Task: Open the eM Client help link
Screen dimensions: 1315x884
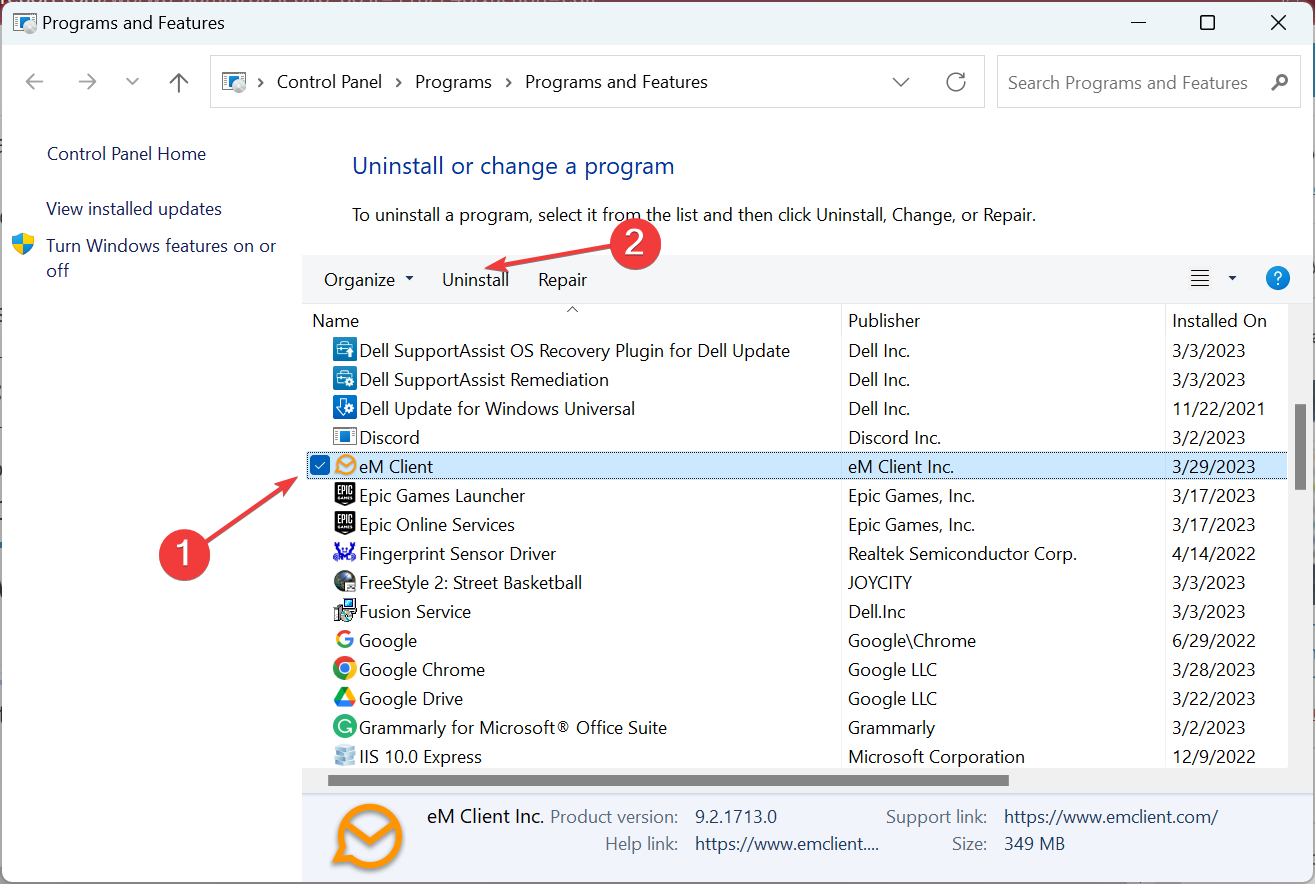Action: pyautogui.click(x=787, y=843)
